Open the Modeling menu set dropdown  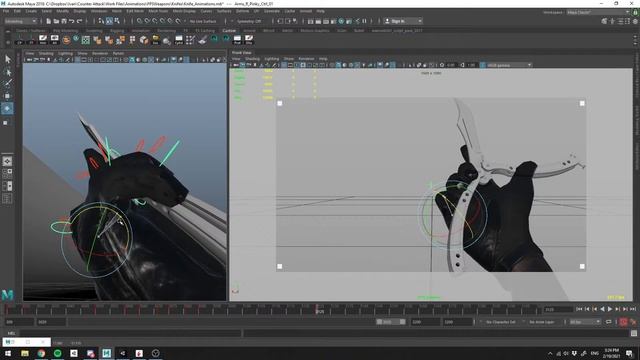(x=20, y=21)
